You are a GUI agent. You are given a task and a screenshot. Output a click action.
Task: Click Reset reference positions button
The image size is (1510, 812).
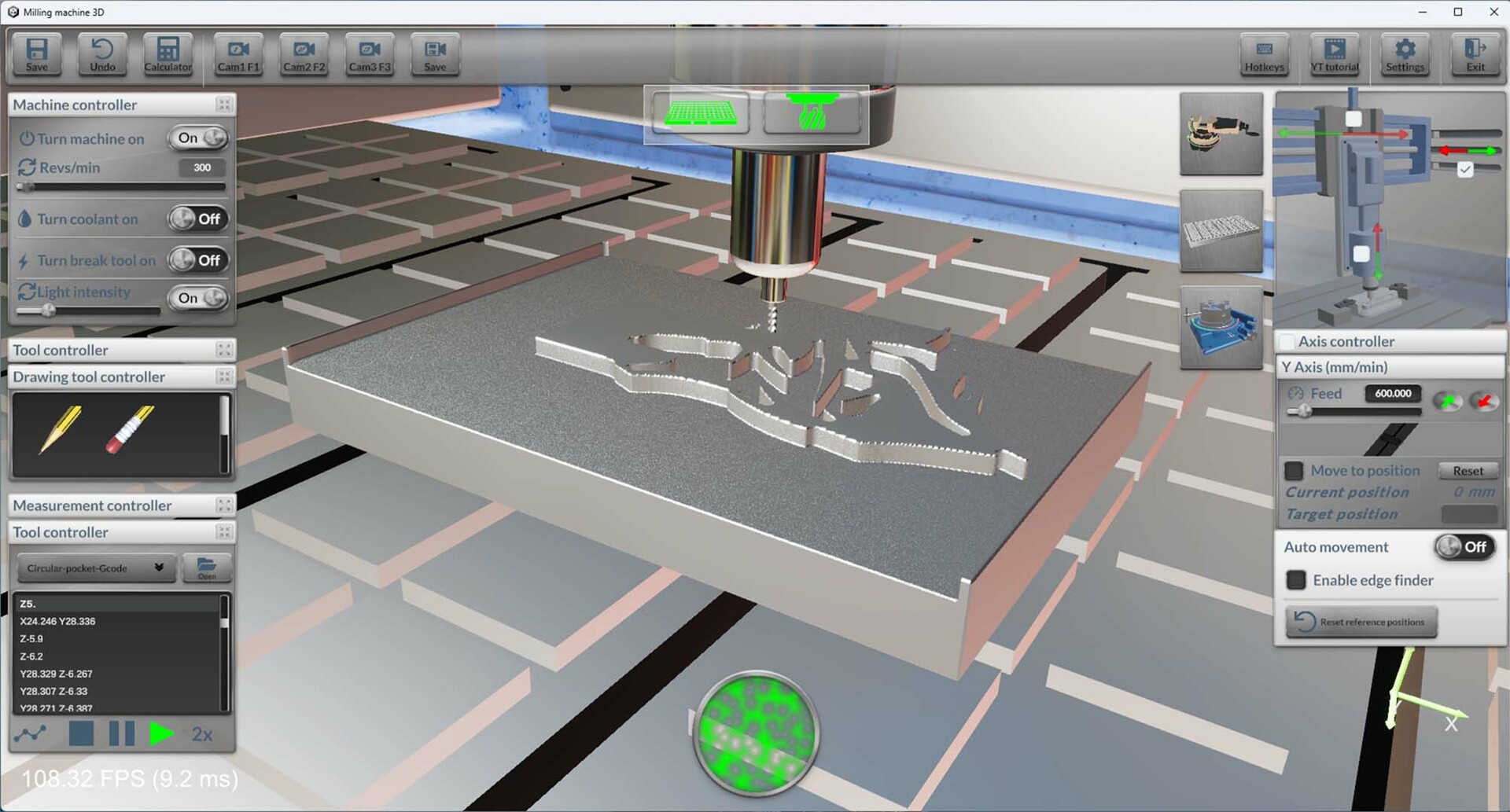click(1361, 622)
